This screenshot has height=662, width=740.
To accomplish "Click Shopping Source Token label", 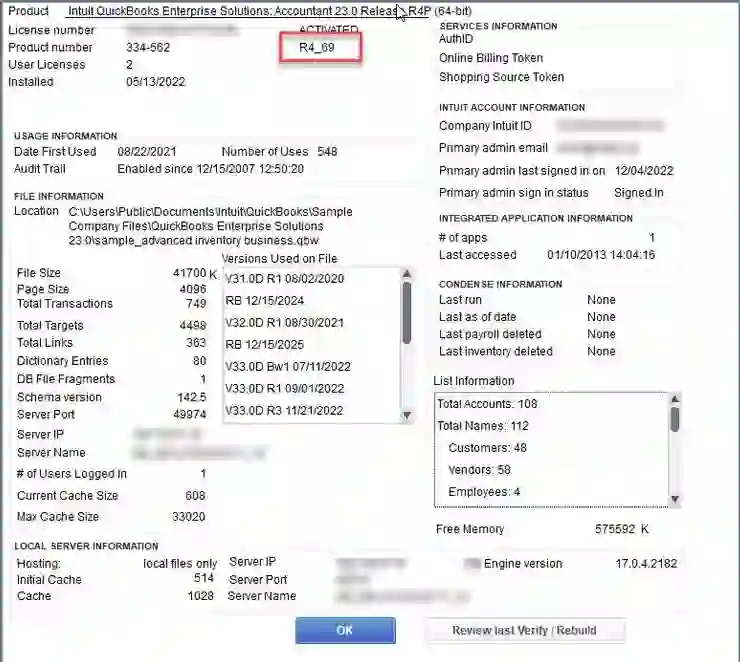I will tap(501, 77).
